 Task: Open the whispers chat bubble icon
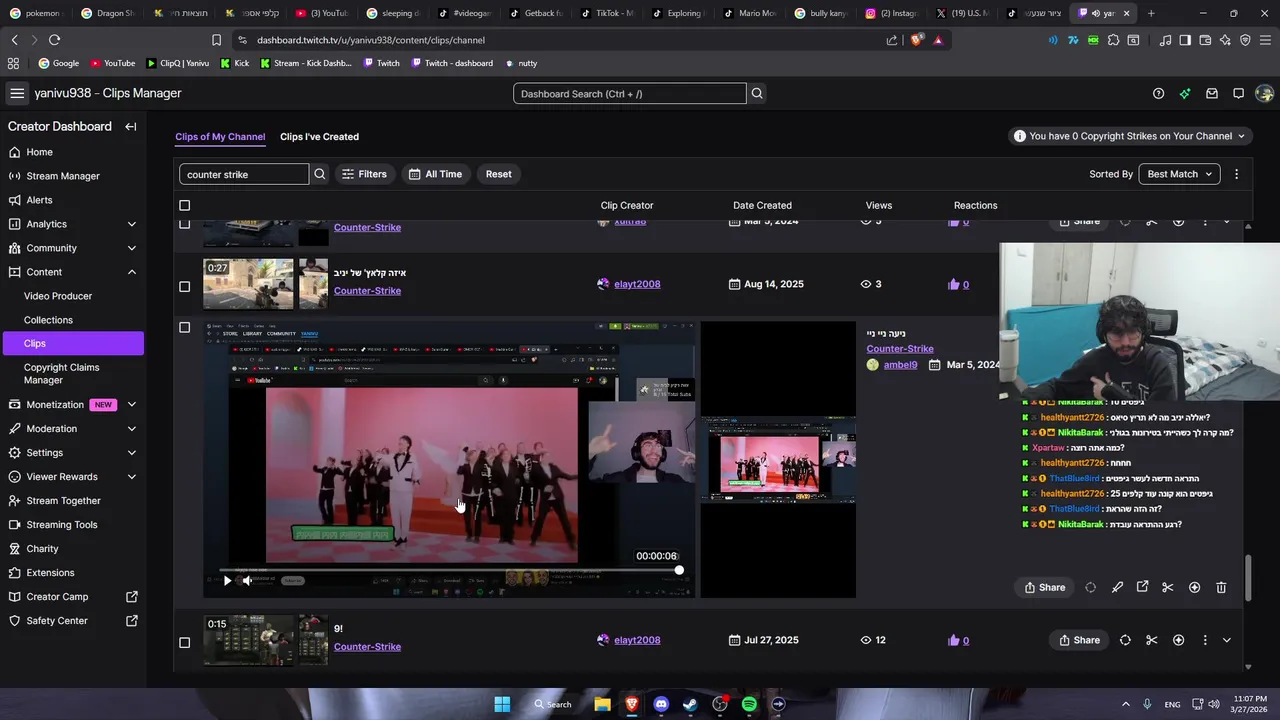1238,93
